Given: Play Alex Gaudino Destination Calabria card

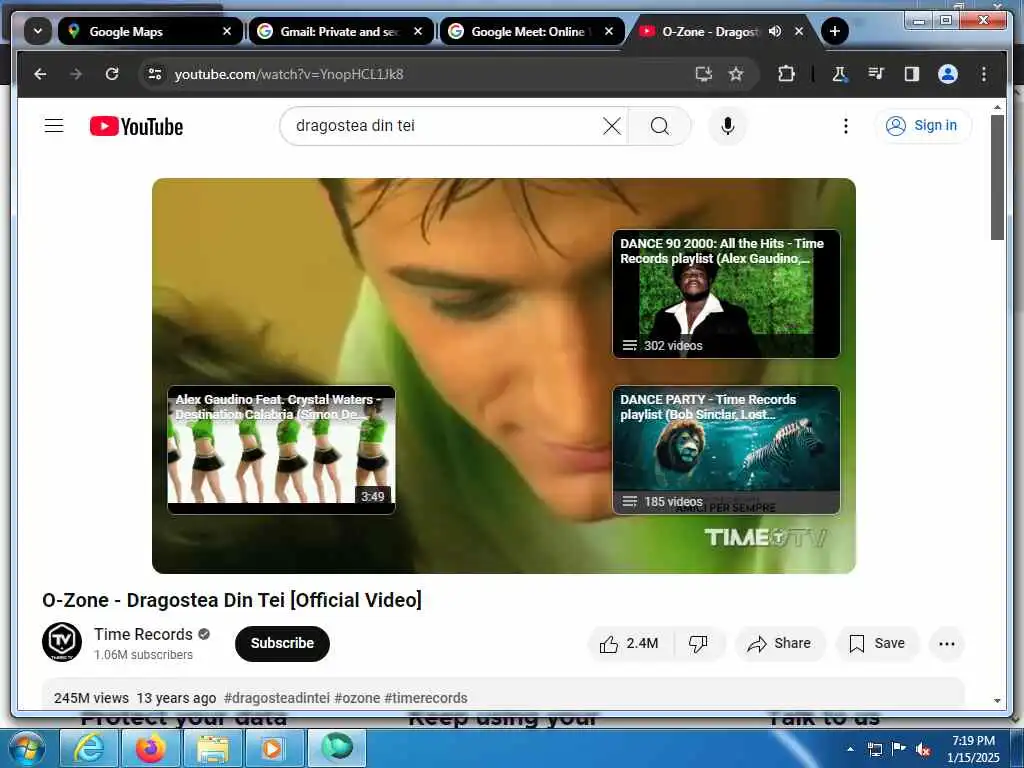Looking at the screenshot, I should (281, 450).
